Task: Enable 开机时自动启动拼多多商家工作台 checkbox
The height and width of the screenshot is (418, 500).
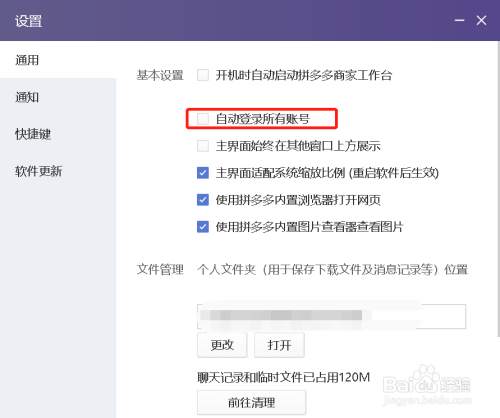Action: (x=203, y=75)
